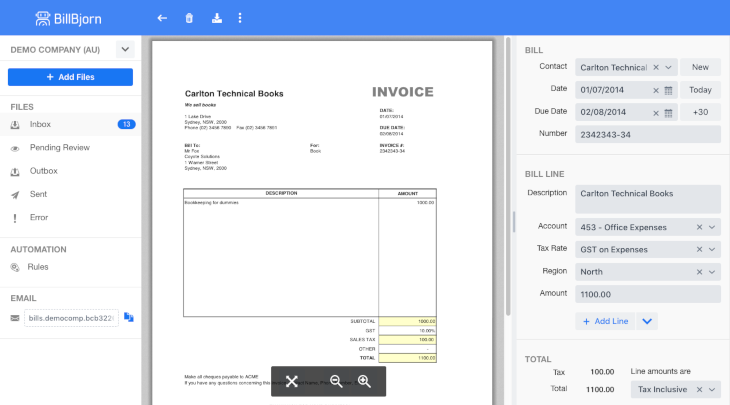Click the document viewer scrollbar
730x405 pixels.
click(508, 176)
